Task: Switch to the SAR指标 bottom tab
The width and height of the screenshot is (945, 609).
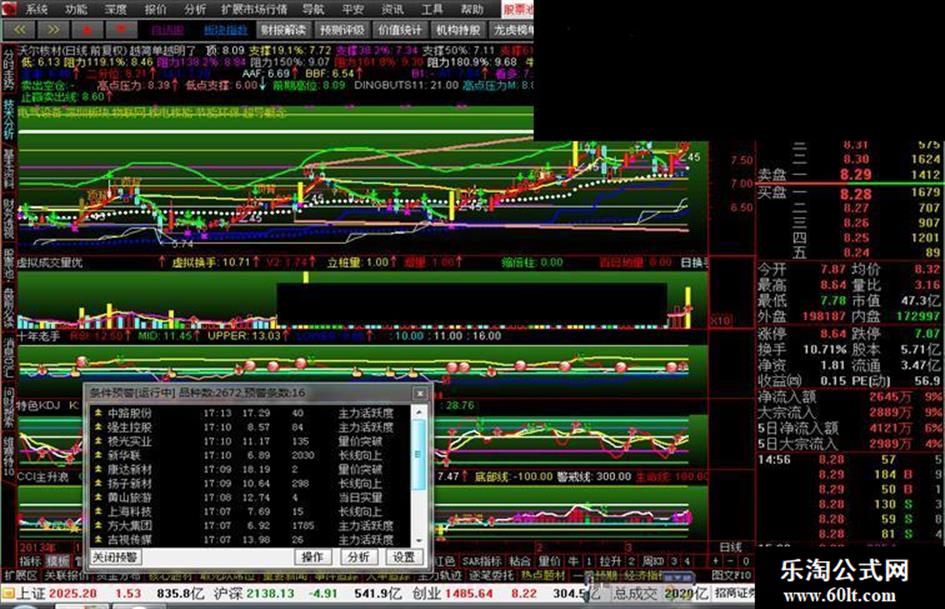Action: [x=482, y=561]
